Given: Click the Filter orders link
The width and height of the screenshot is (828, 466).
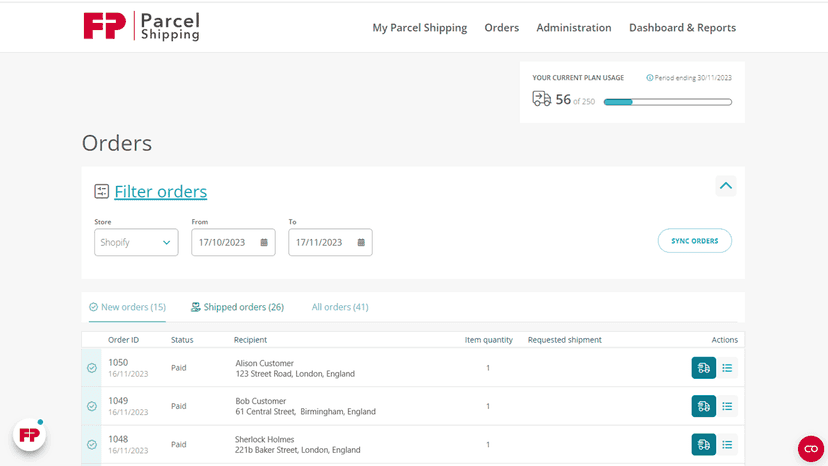Looking at the screenshot, I should click(161, 191).
